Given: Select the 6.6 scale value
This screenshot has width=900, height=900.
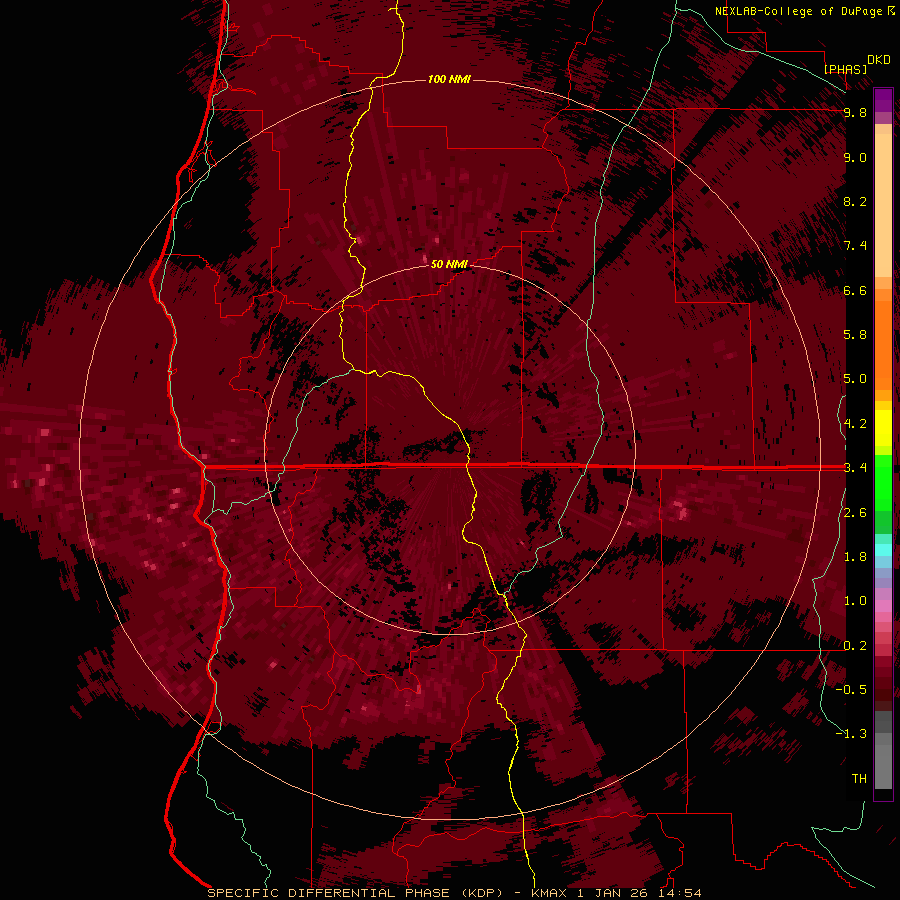Looking at the screenshot, I should coord(855,290).
